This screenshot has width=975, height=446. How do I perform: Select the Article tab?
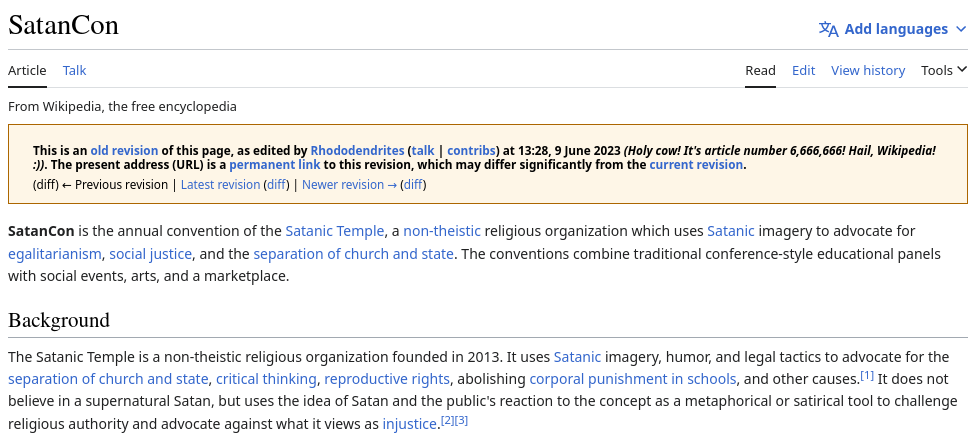pos(27,70)
